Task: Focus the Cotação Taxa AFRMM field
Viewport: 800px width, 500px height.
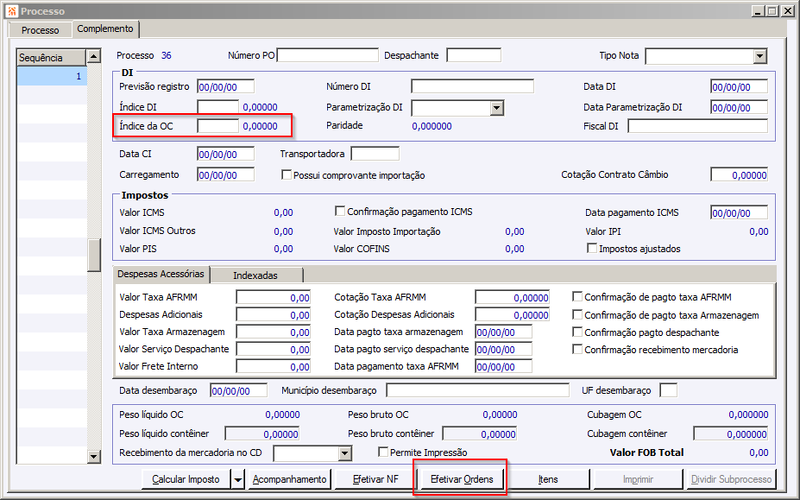Action: pyautogui.click(x=512, y=297)
